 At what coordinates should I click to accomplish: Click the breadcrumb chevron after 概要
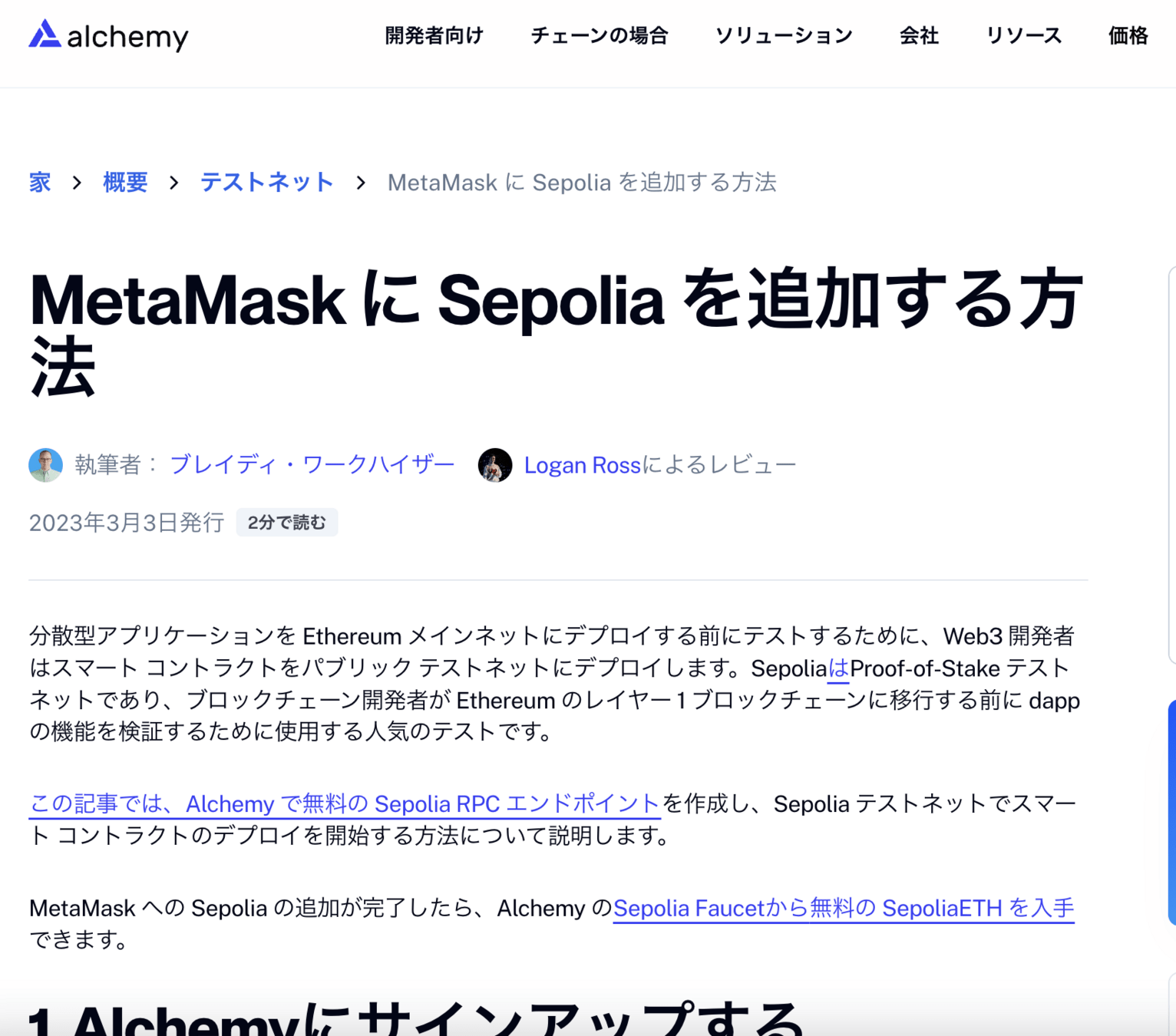coord(174,183)
